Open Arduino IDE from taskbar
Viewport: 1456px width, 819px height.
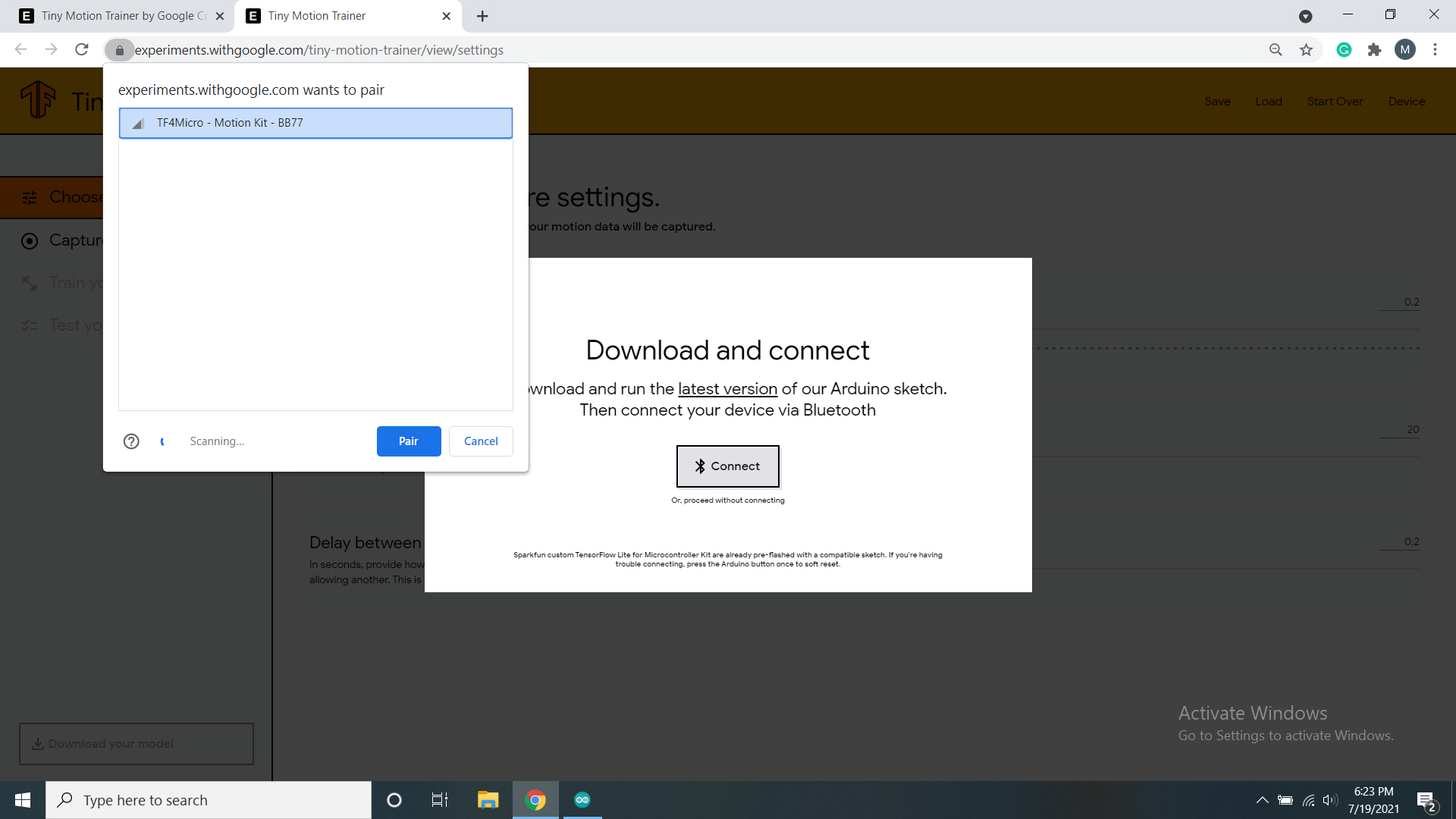point(582,800)
